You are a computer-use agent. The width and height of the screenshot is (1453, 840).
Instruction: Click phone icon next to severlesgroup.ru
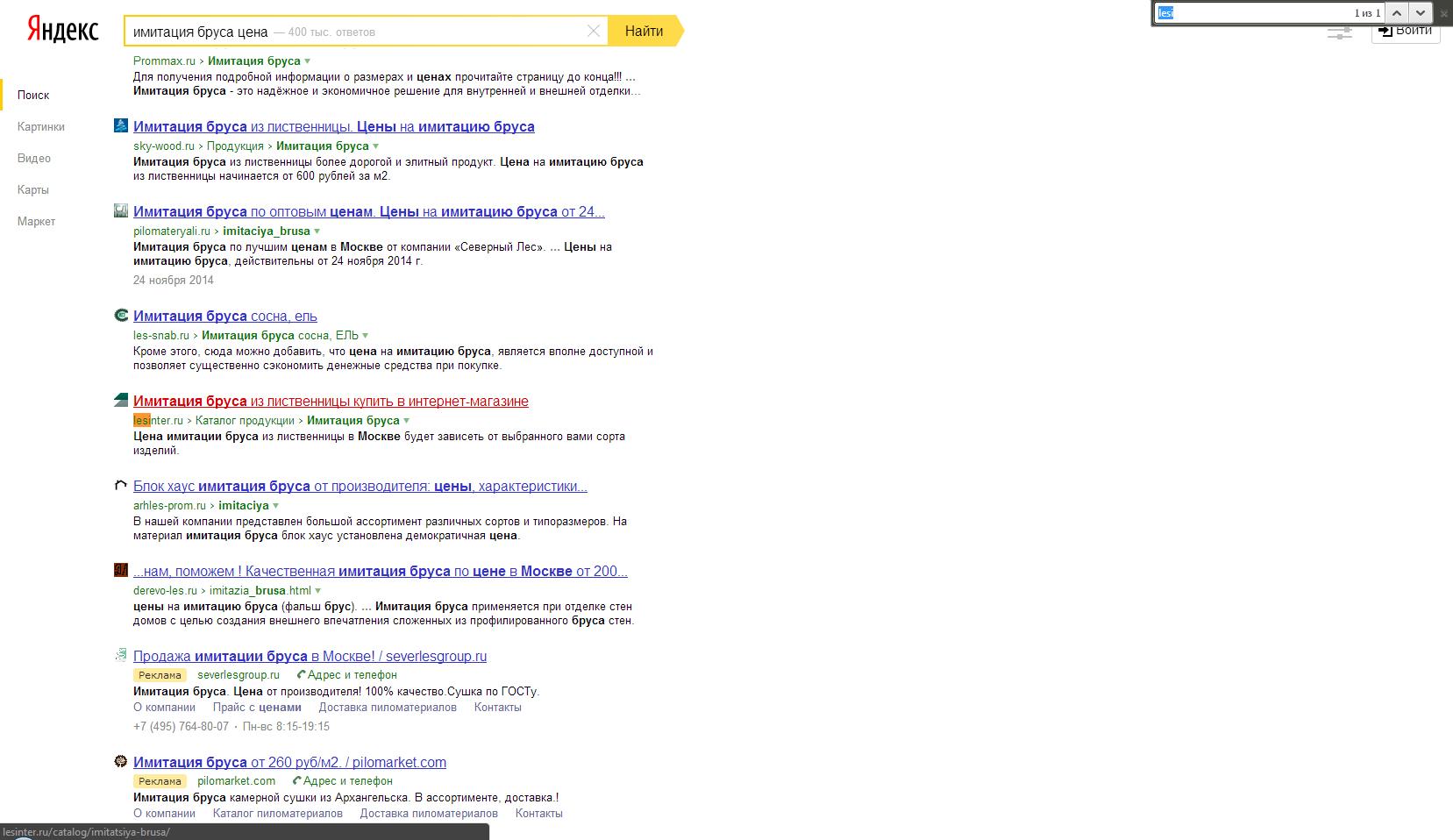pyautogui.click(x=301, y=674)
